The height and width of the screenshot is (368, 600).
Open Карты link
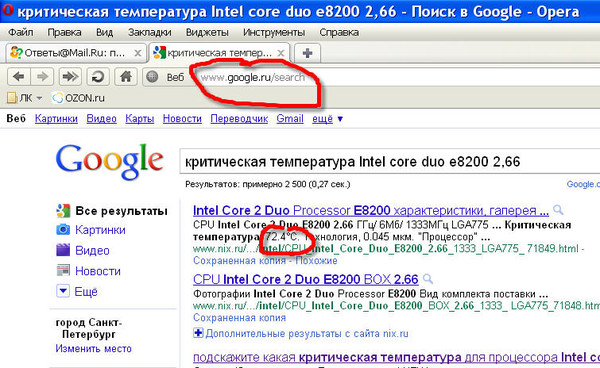pos(140,119)
